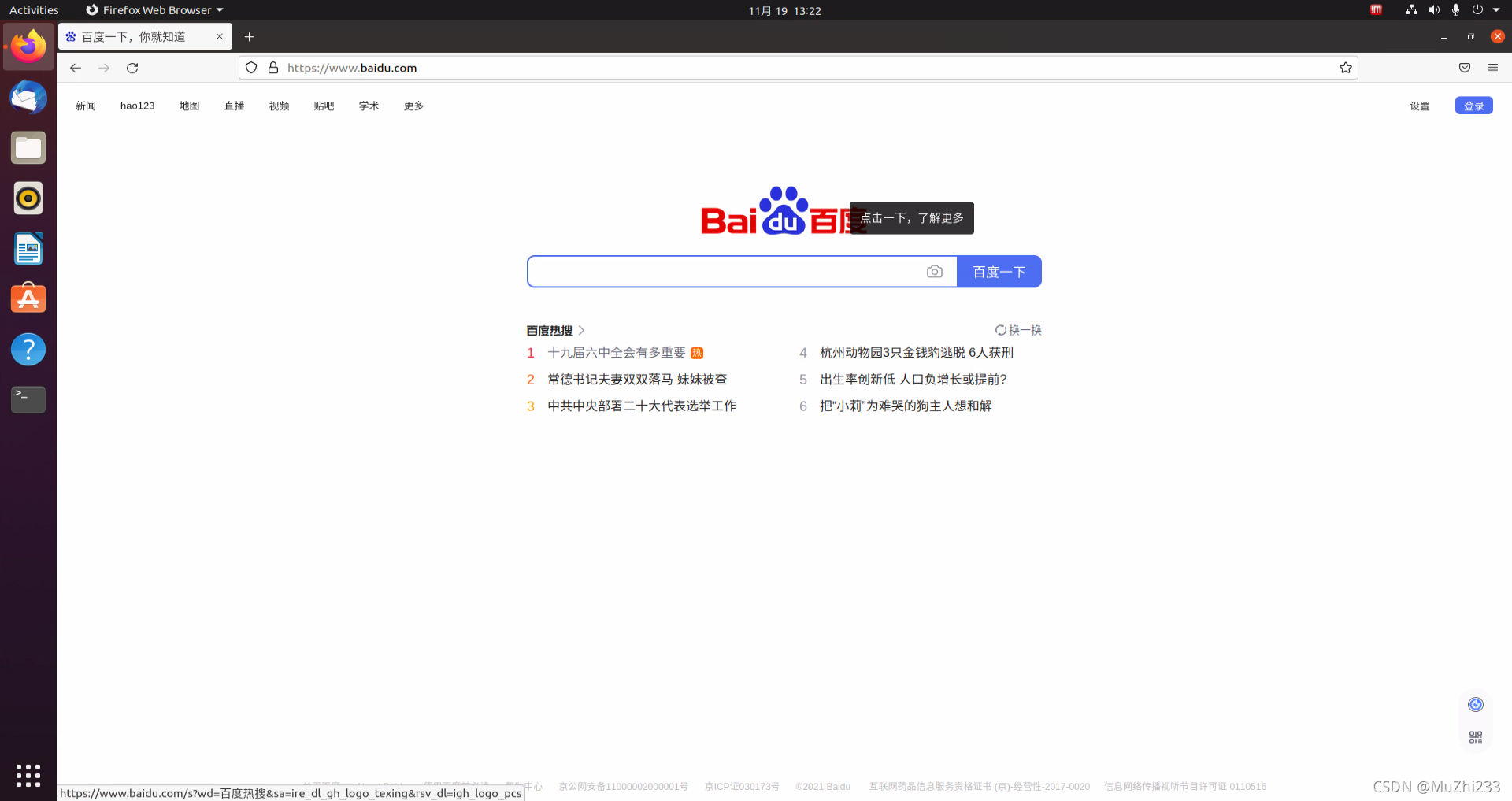Screen dimensions: 1512x801
Task: Click the tracking protection shield icon
Action: [250, 68]
